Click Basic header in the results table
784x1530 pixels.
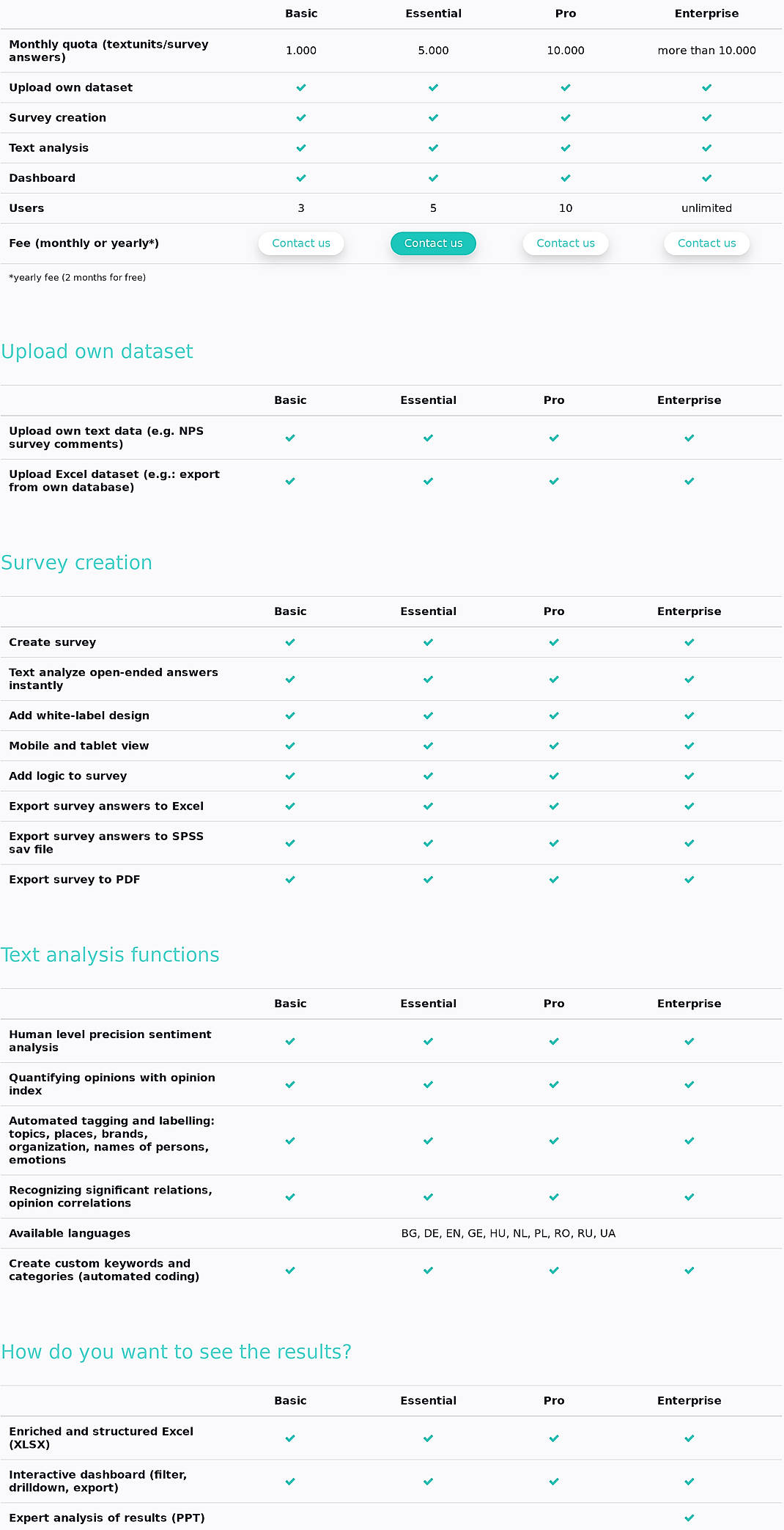[290, 1401]
